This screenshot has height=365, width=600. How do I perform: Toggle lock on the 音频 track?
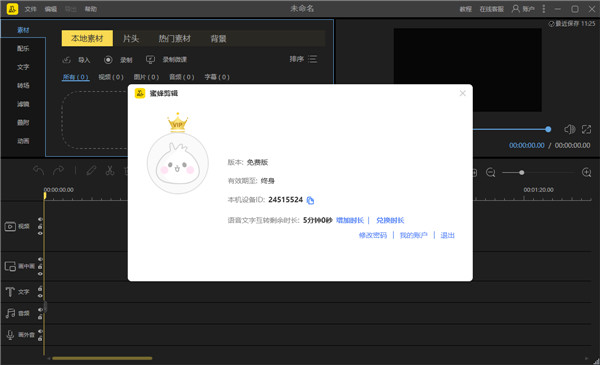pos(40,317)
